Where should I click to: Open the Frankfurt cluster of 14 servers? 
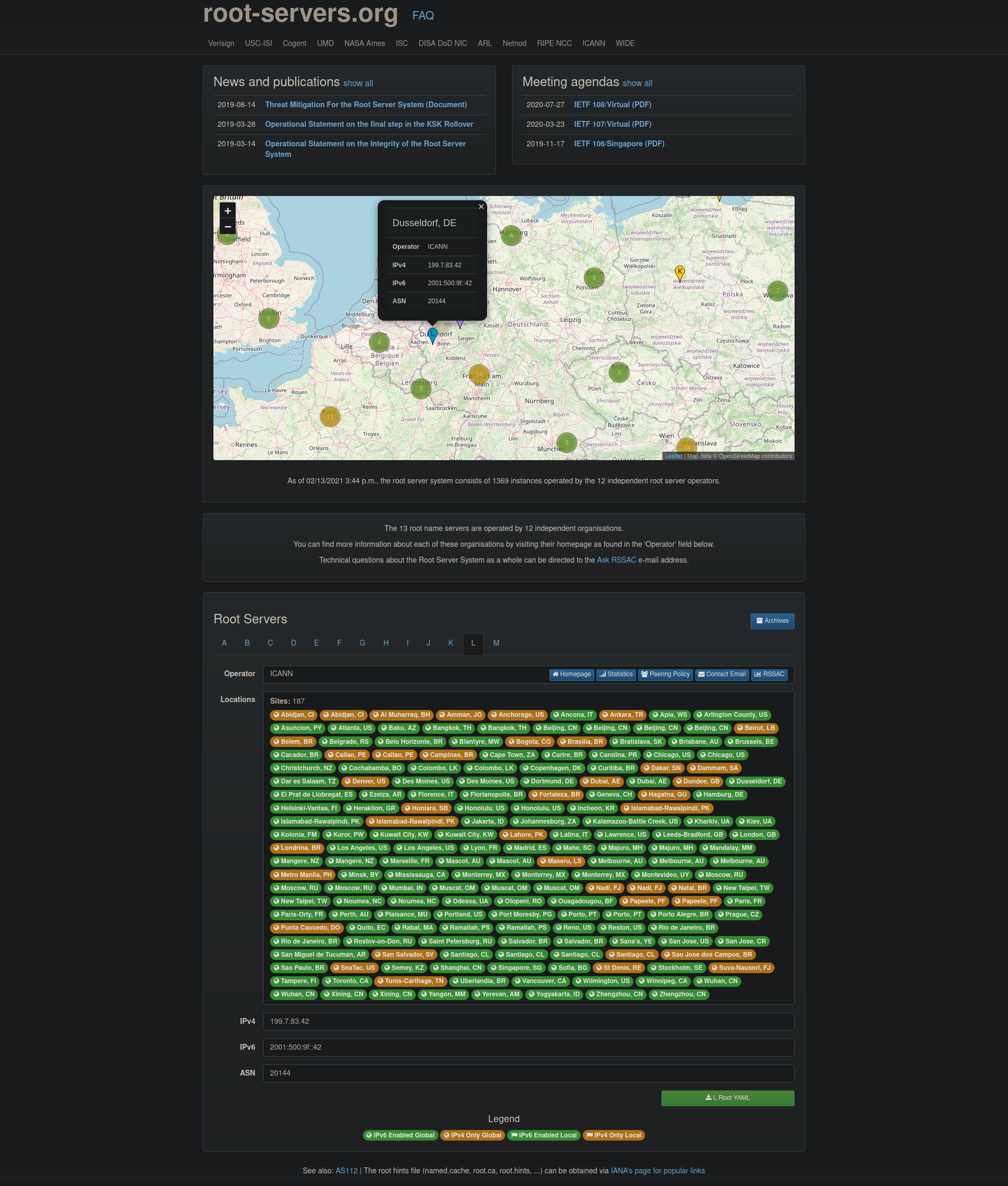[x=479, y=374]
